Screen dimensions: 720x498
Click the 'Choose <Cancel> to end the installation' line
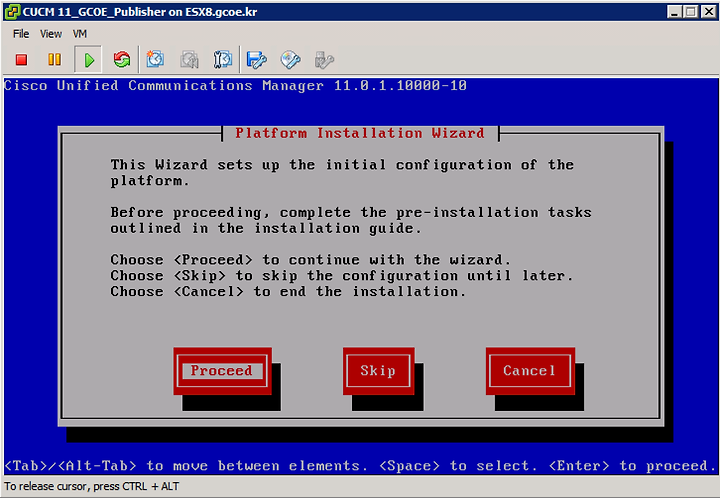288,292
